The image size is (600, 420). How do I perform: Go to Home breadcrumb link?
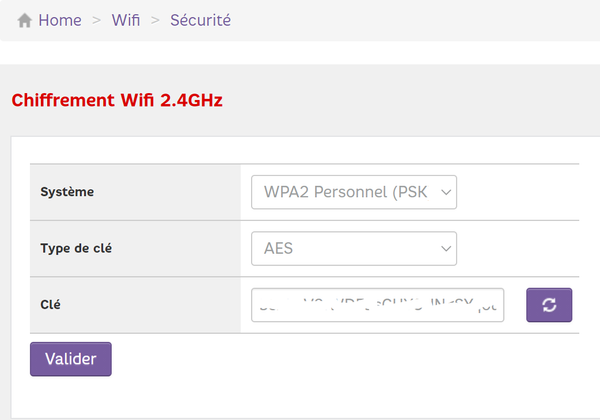tap(60, 20)
